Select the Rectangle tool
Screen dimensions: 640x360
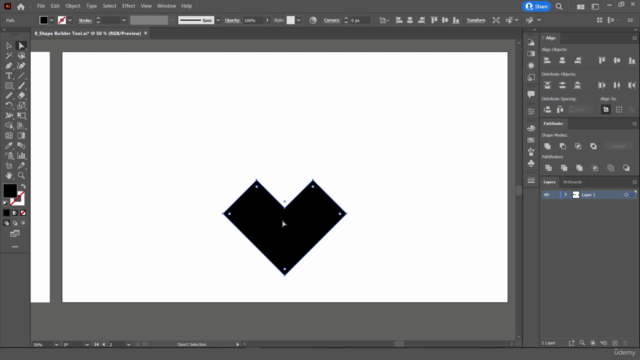click(x=9, y=86)
